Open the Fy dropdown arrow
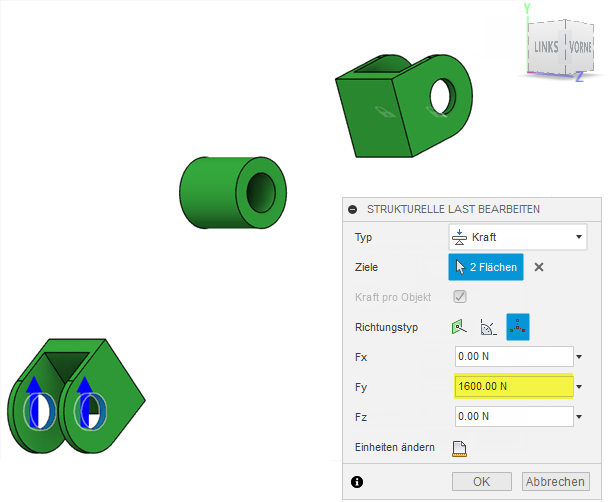This screenshot has height=502, width=614. [579, 387]
